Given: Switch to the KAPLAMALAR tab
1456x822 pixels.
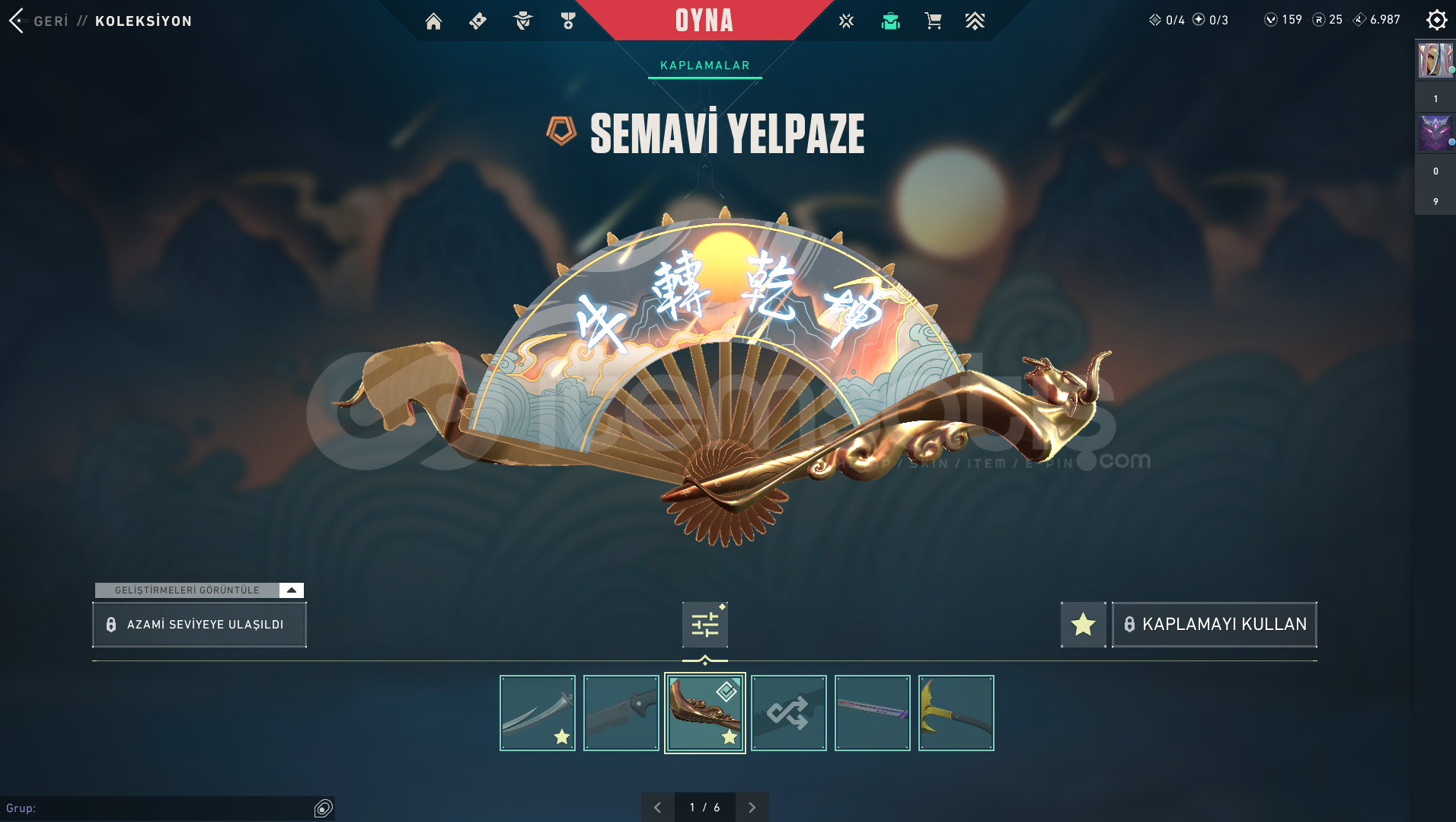Looking at the screenshot, I should tap(705, 66).
